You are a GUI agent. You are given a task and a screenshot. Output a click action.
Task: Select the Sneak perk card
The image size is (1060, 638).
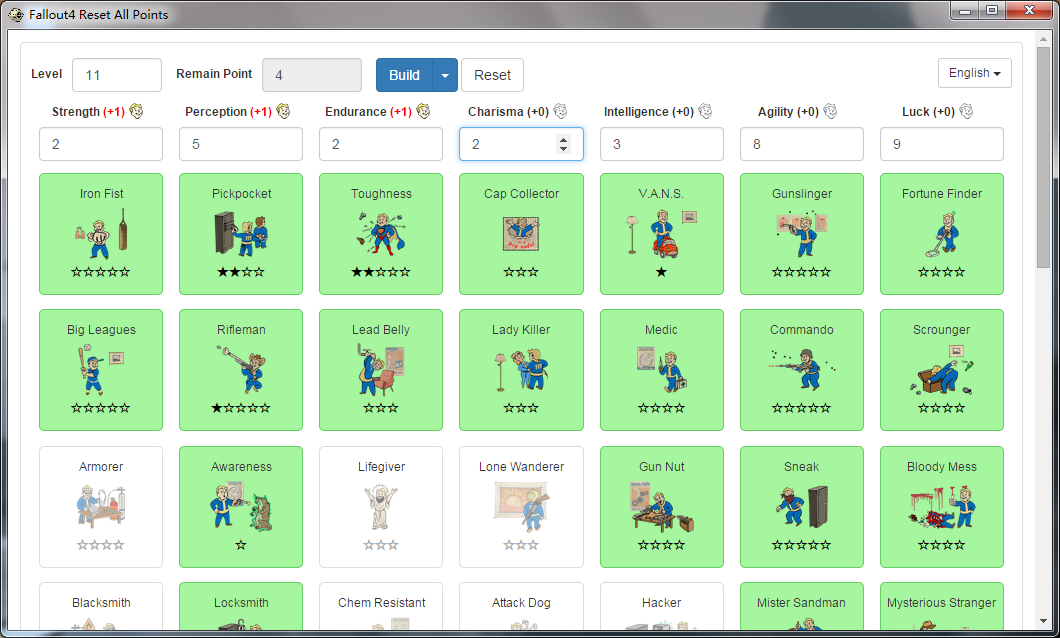pos(802,507)
